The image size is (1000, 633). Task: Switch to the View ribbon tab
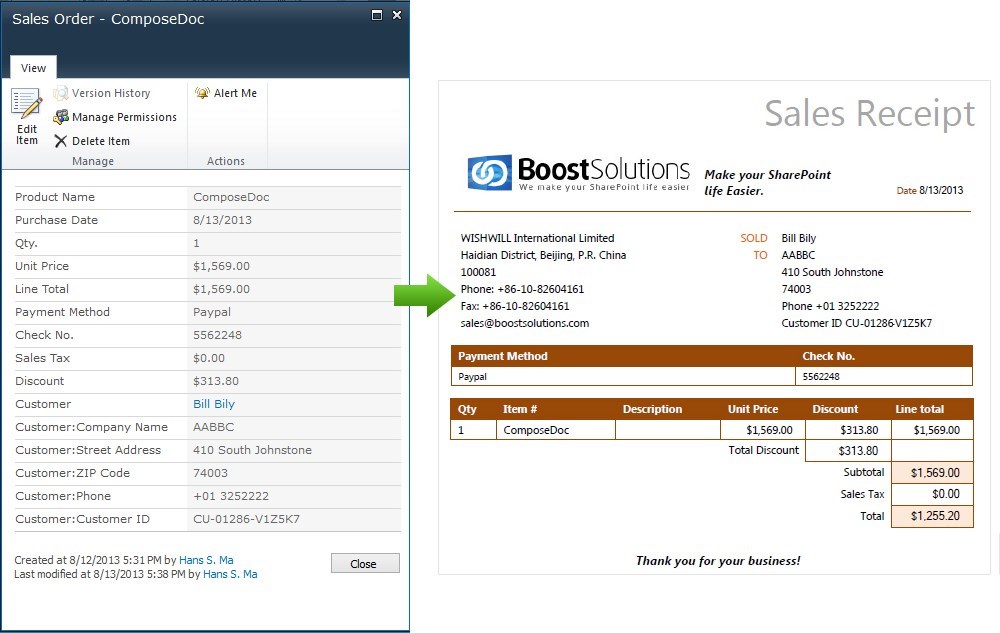click(33, 68)
